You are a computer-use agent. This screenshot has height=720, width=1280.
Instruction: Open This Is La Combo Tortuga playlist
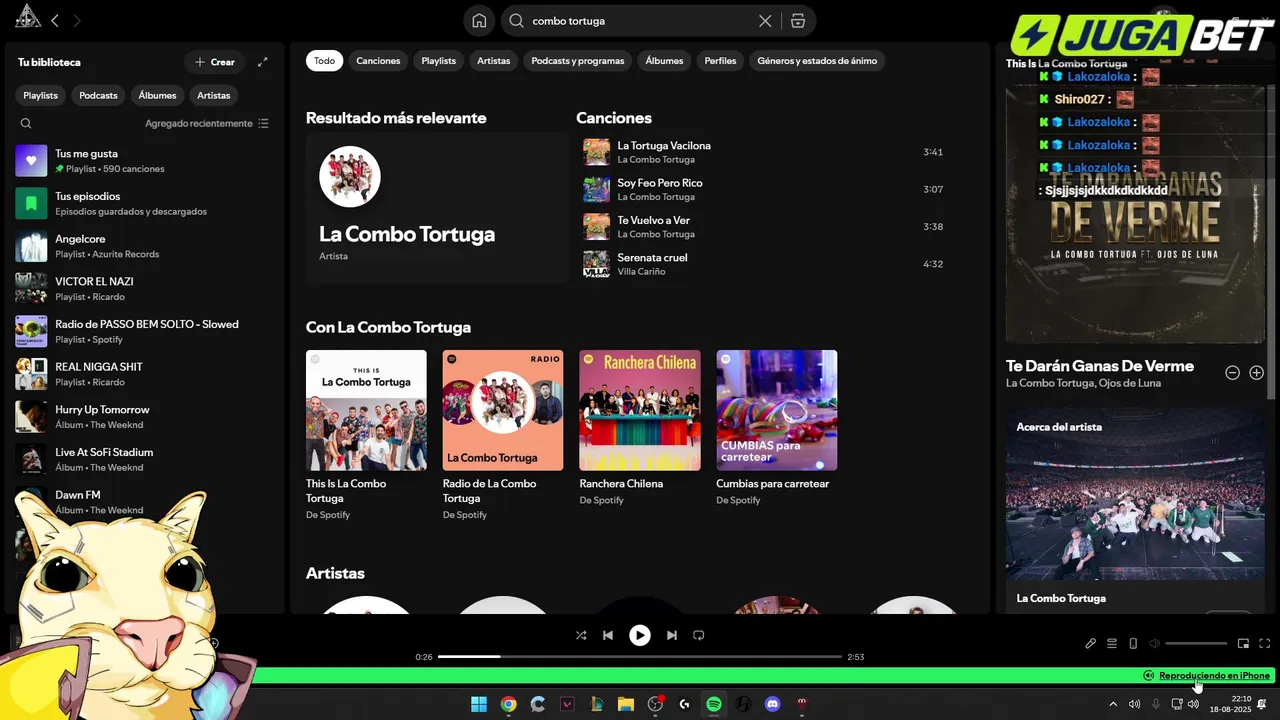pyautogui.click(x=366, y=436)
